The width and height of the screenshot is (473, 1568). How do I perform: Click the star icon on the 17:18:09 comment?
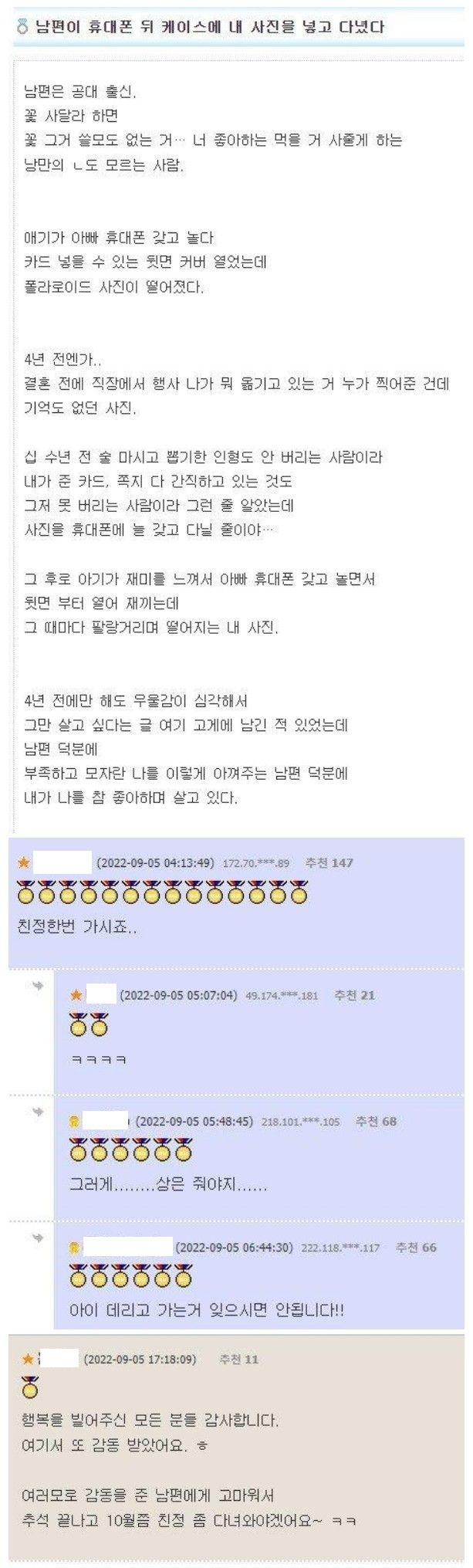click(x=28, y=1359)
